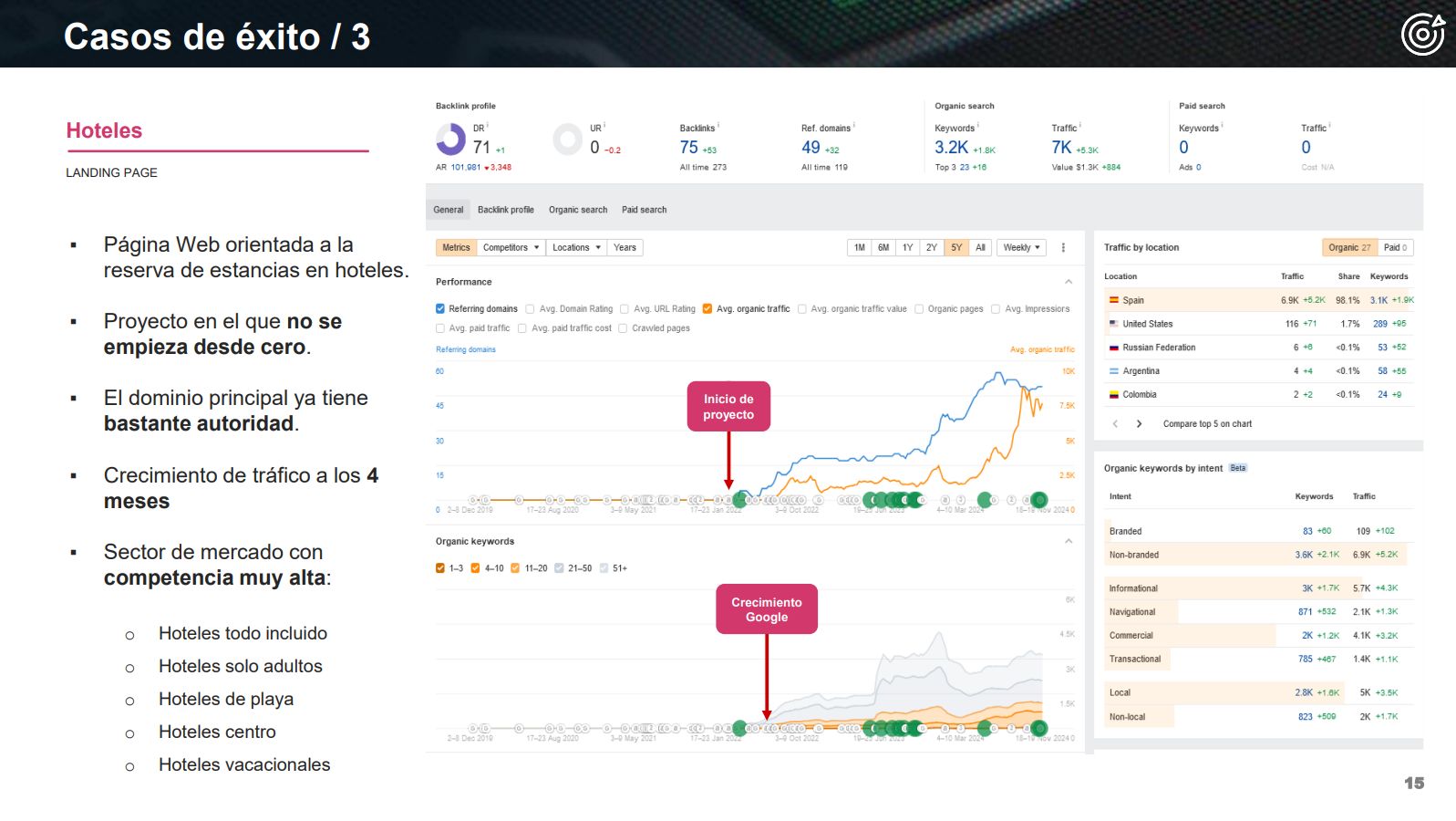Click the Inicio de proyecto callout label
Viewport: 1456px width, 821px height.
tap(728, 407)
